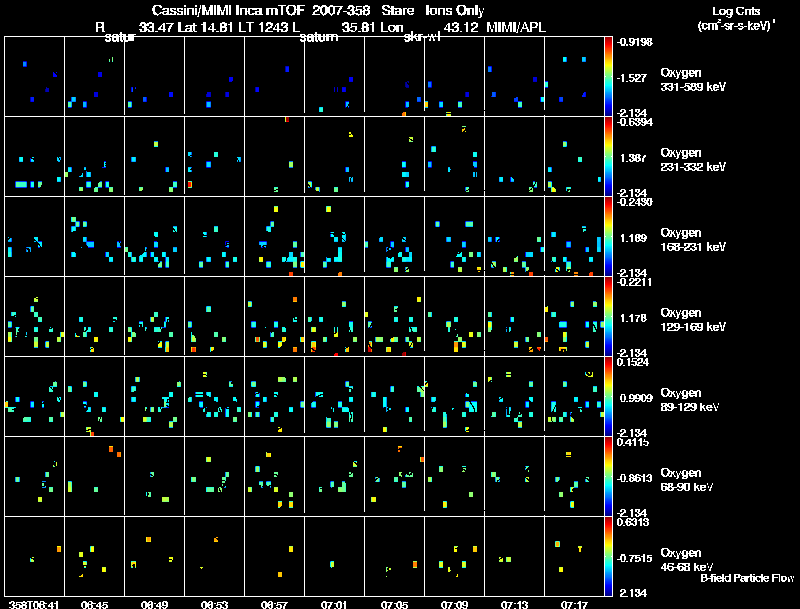Click the '1.189' color scale value
Screen dimensions: 800x609
click(x=633, y=238)
